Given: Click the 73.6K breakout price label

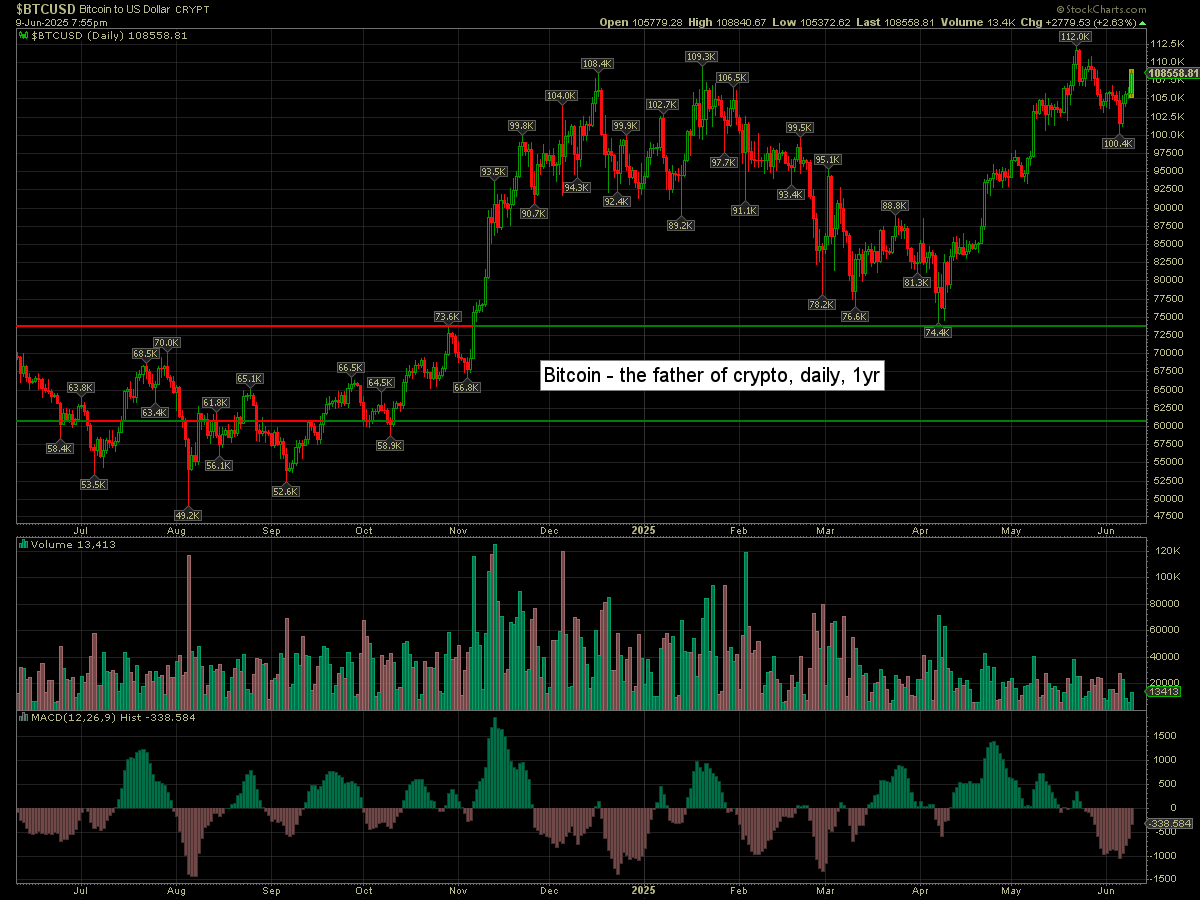Looking at the screenshot, I should point(447,317).
